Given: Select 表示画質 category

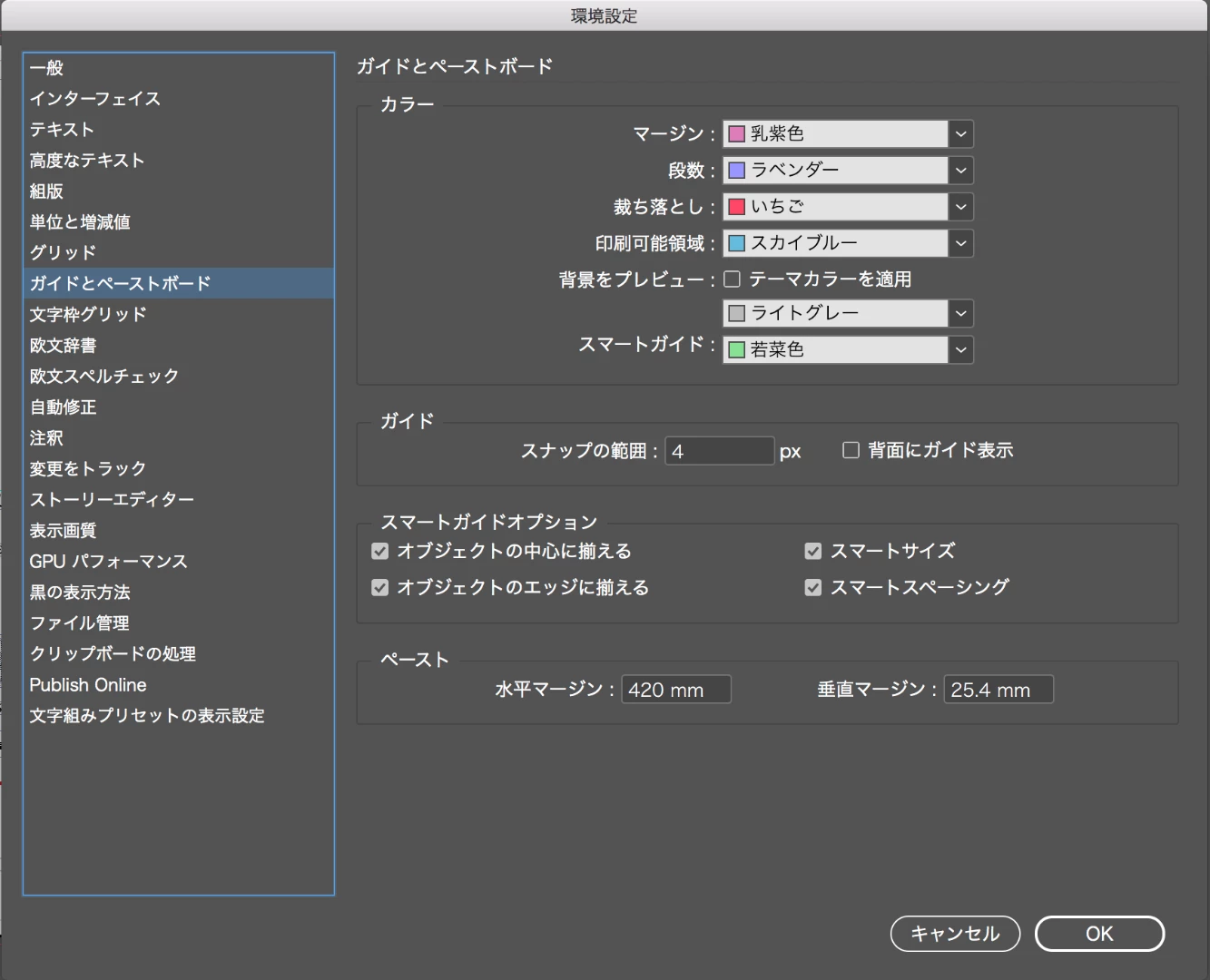Looking at the screenshot, I should coord(179,531).
